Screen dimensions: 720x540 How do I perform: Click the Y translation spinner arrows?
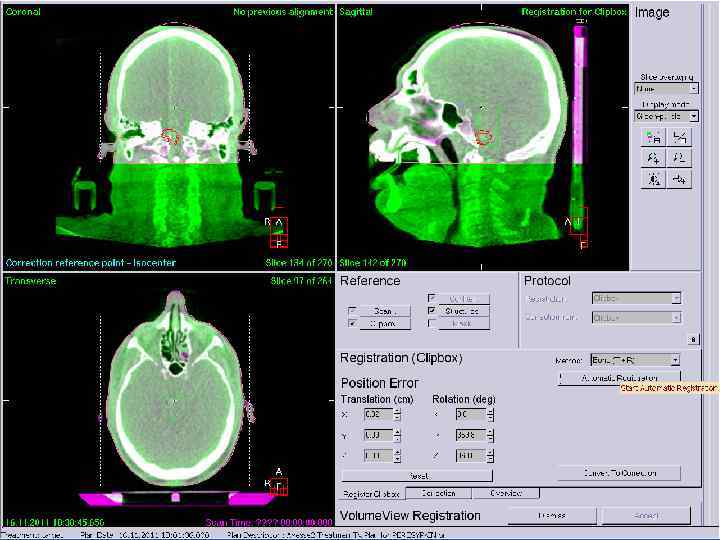397,434
